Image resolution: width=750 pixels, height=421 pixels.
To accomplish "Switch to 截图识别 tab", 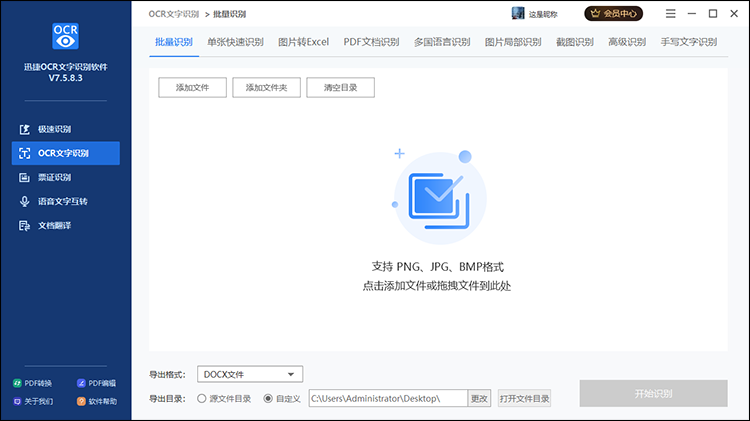I will pos(574,42).
